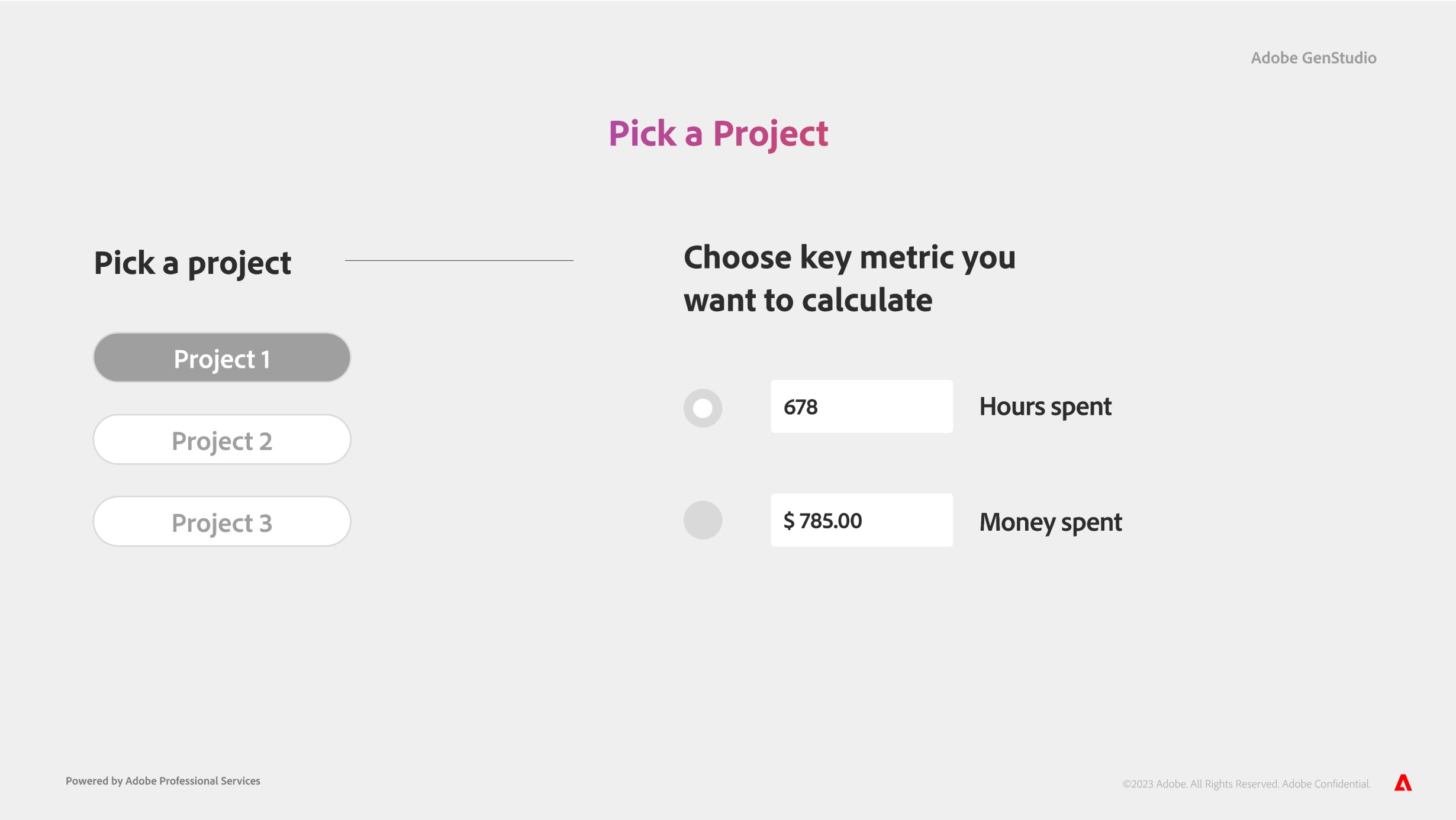Pick the Project 3 button
The width and height of the screenshot is (1456, 820).
222,522
